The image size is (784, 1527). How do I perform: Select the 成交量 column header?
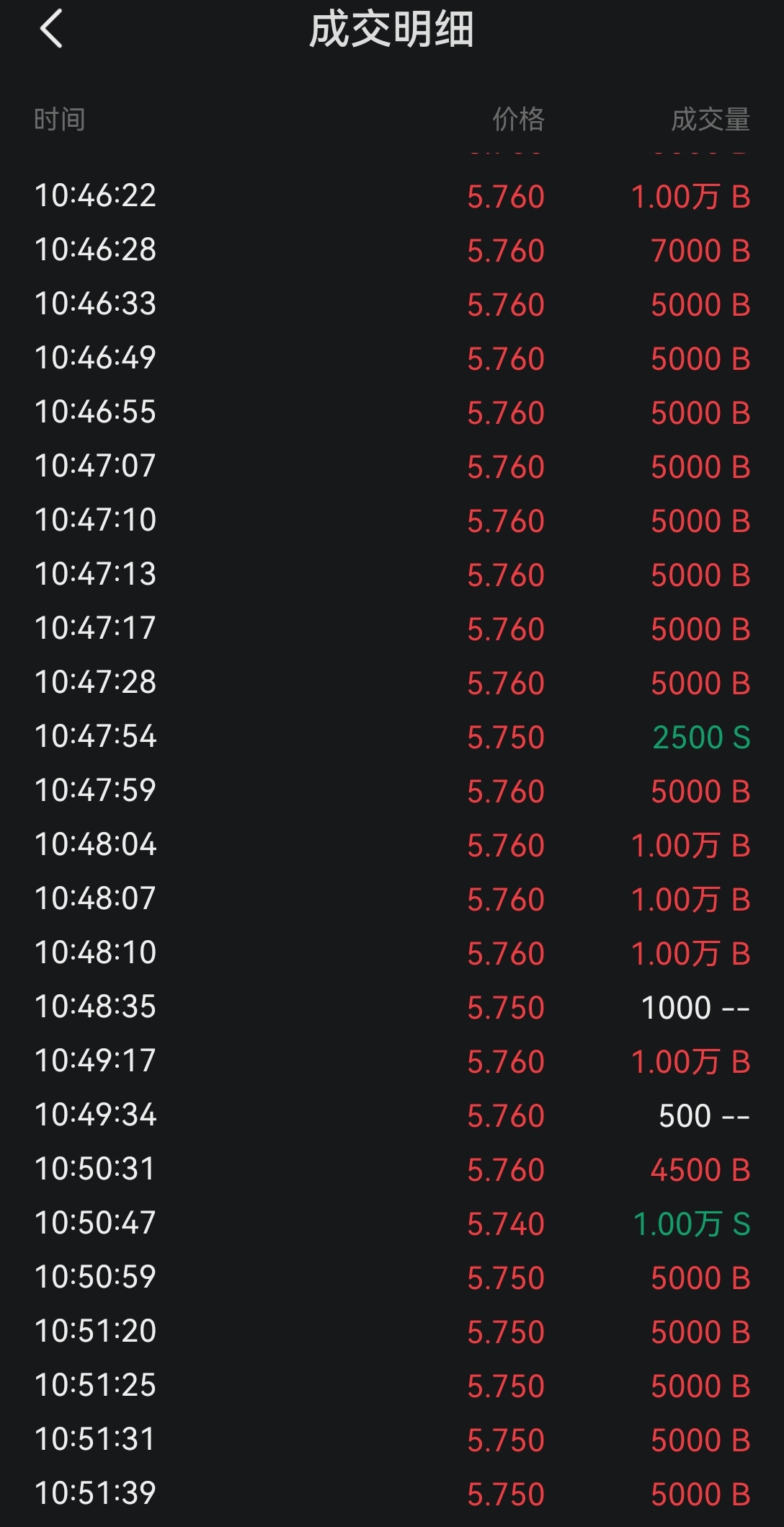pos(710,119)
